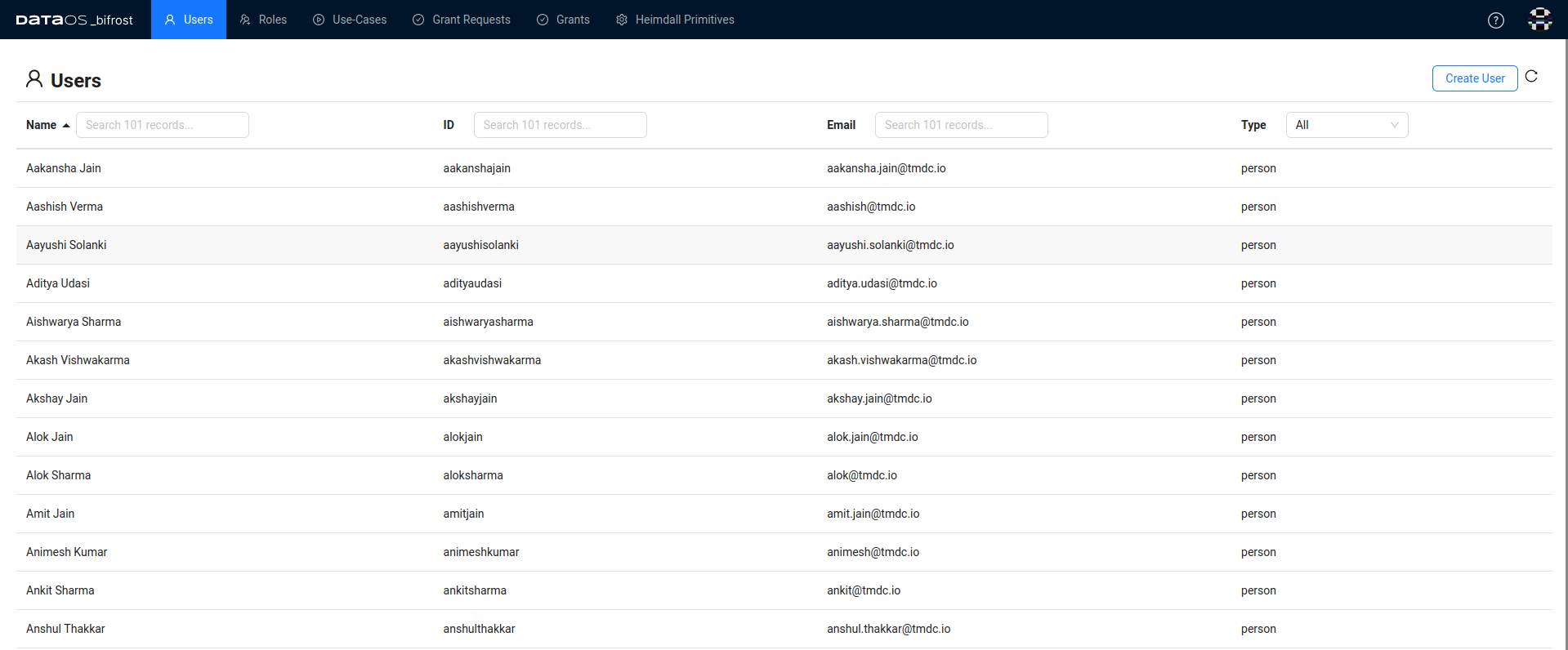Viewport: 1568px width, 650px height.
Task: Focus the Name search field
Action: pyautogui.click(x=163, y=125)
